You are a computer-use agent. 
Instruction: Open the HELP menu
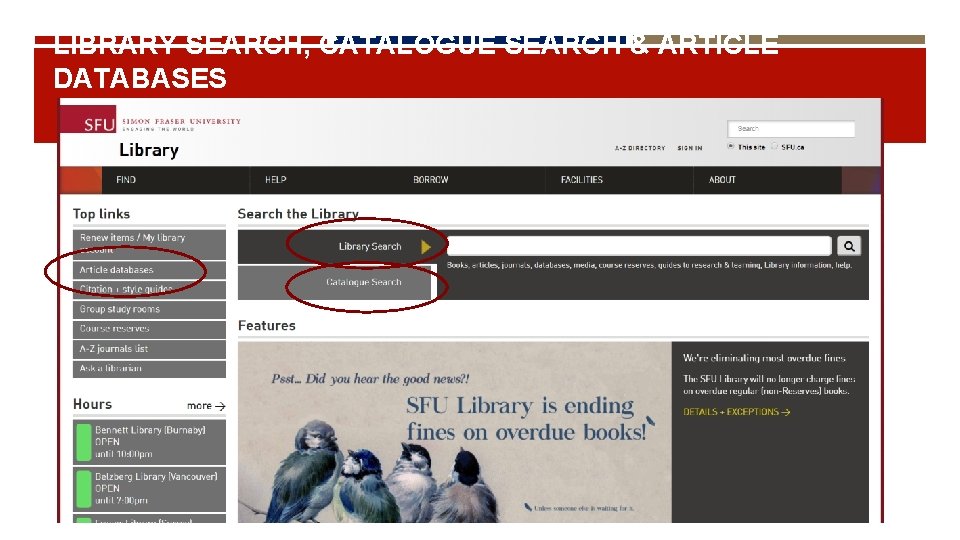276,179
